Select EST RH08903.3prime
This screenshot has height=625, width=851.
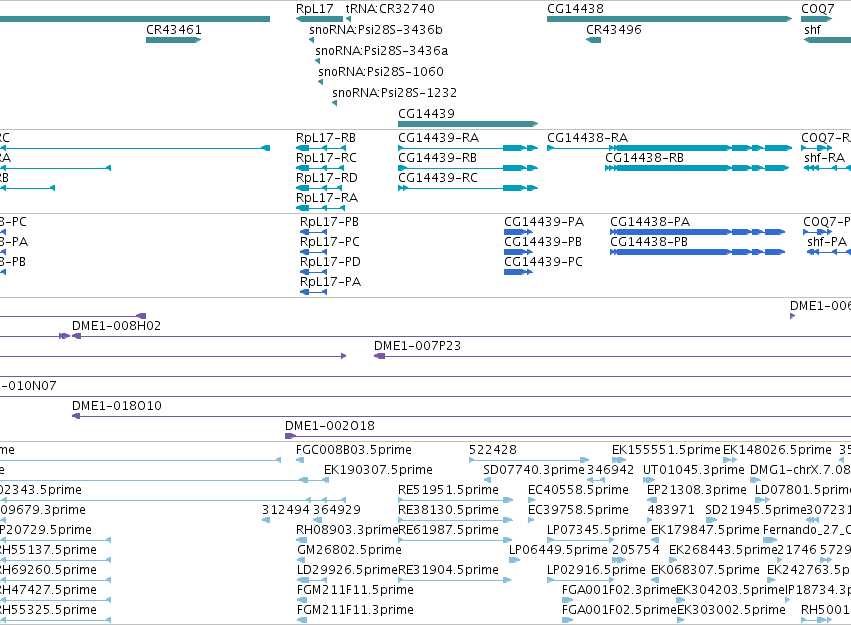pyautogui.click(x=347, y=530)
